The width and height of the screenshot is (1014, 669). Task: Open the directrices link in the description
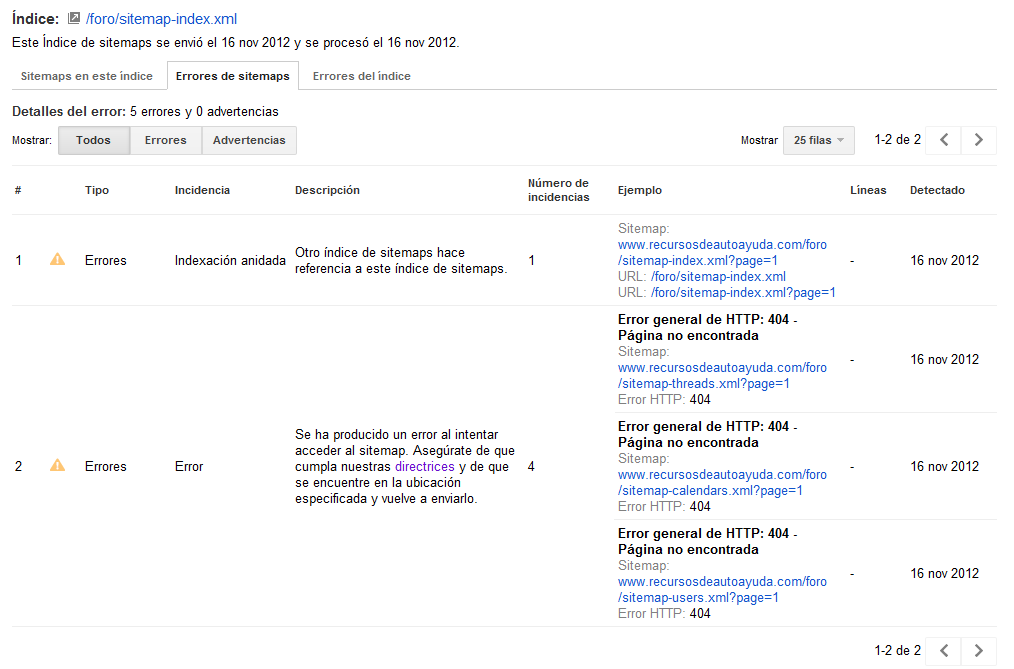pyautogui.click(x=424, y=466)
